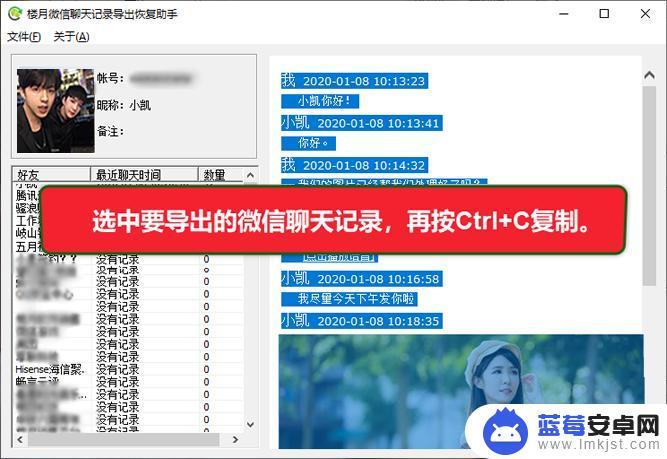Screen dimensions: 667x459
Task: Click the profile avatar photo of 小凯
Action: (55, 111)
